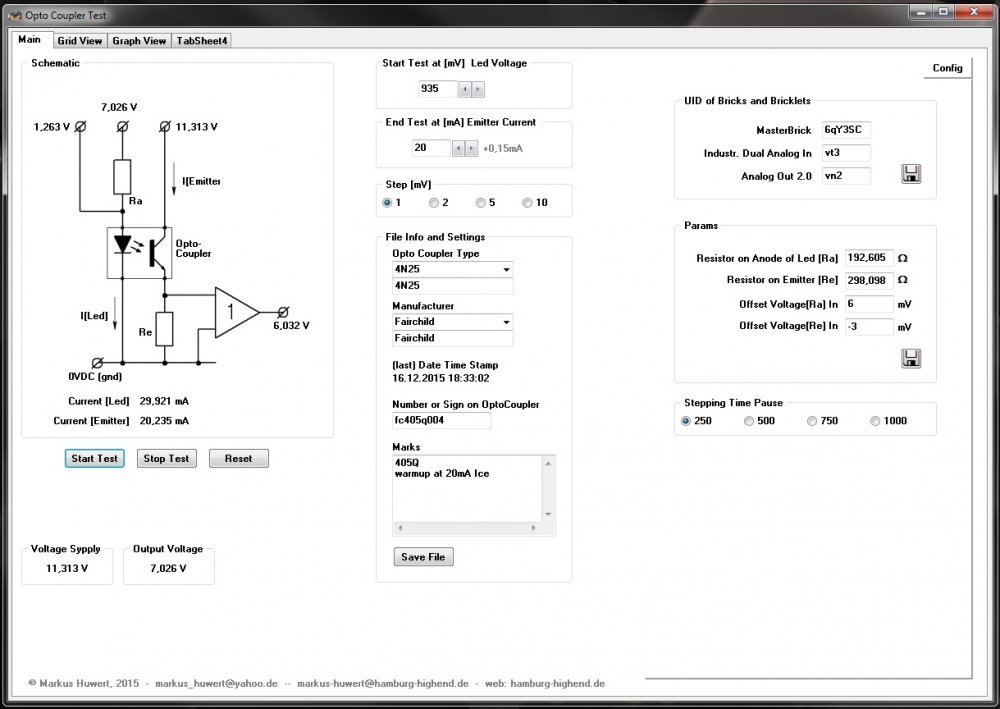Viewport: 1000px width, 709px height.
Task: Expand the Manufacturer dropdown list
Action: pyautogui.click(x=506, y=322)
